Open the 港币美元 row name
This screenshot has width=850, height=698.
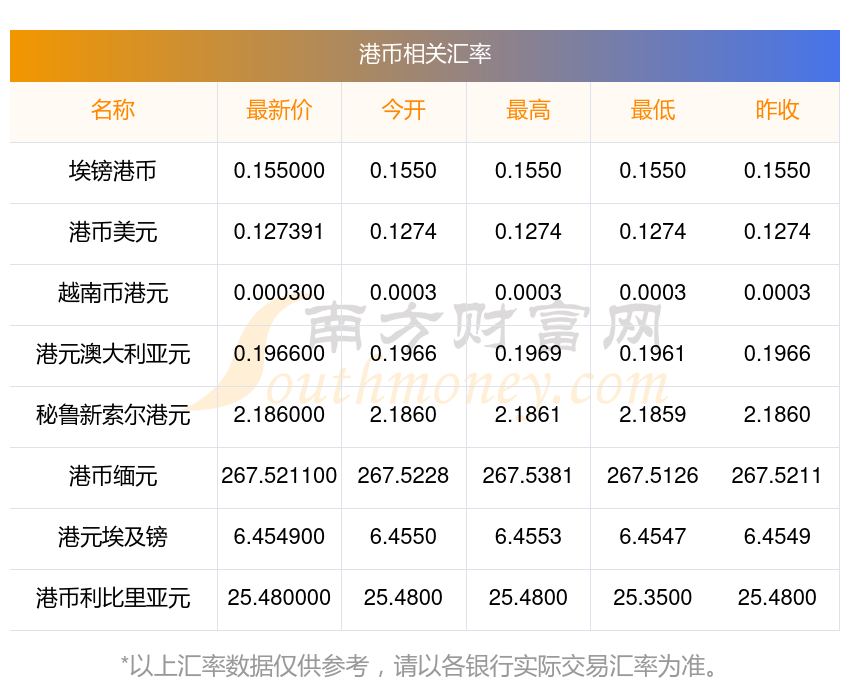pyautogui.click(x=113, y=232)
